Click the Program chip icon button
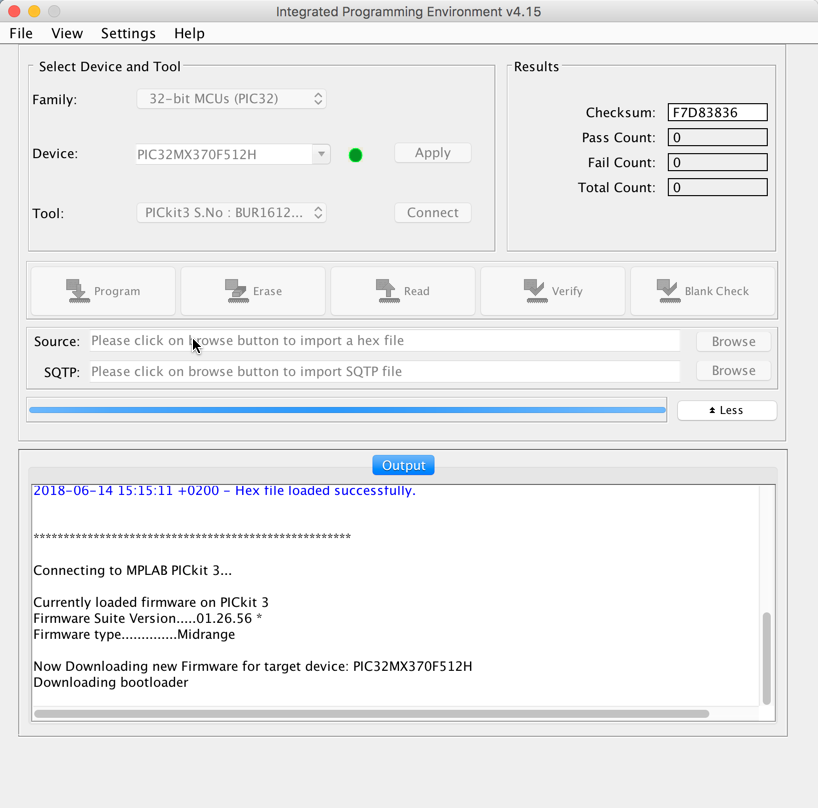This screenshot has height=808, width=818. 103,291
